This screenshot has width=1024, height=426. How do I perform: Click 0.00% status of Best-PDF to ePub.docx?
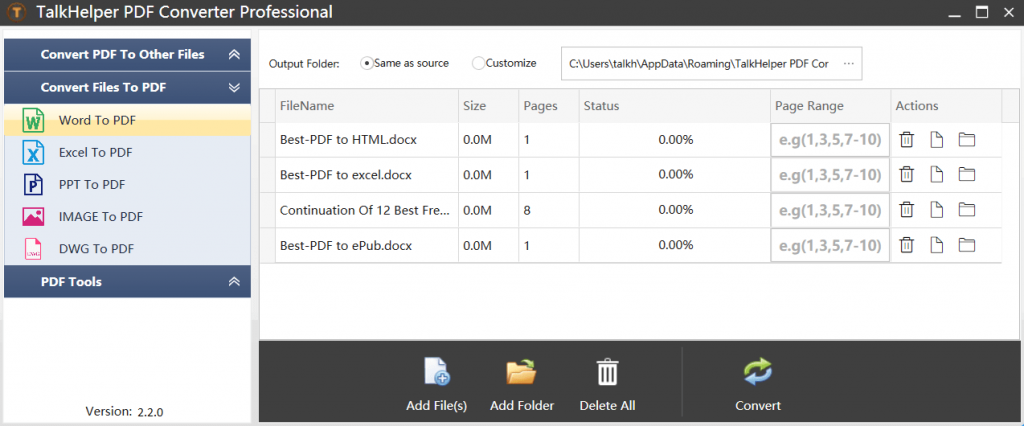click(x=675, y=245)
